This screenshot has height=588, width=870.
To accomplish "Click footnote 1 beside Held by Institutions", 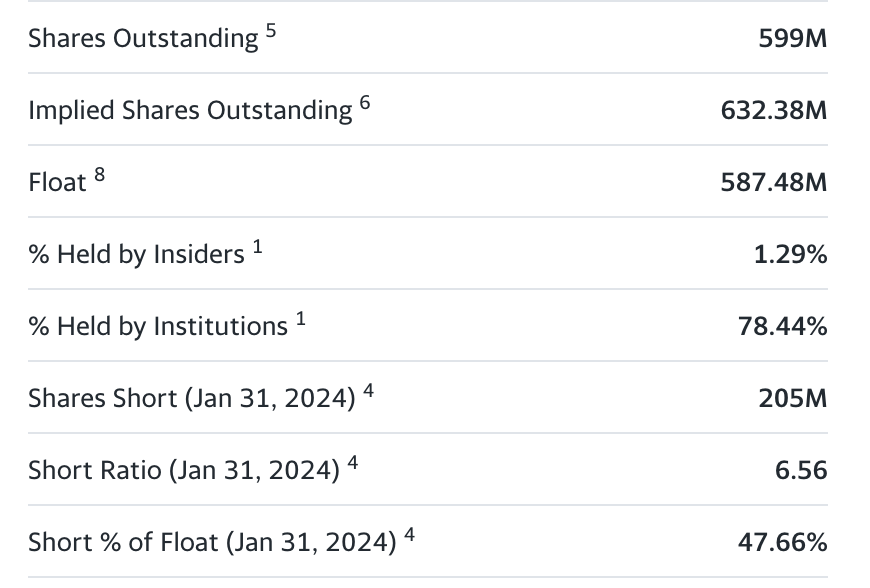I will (x=301, y=318).
